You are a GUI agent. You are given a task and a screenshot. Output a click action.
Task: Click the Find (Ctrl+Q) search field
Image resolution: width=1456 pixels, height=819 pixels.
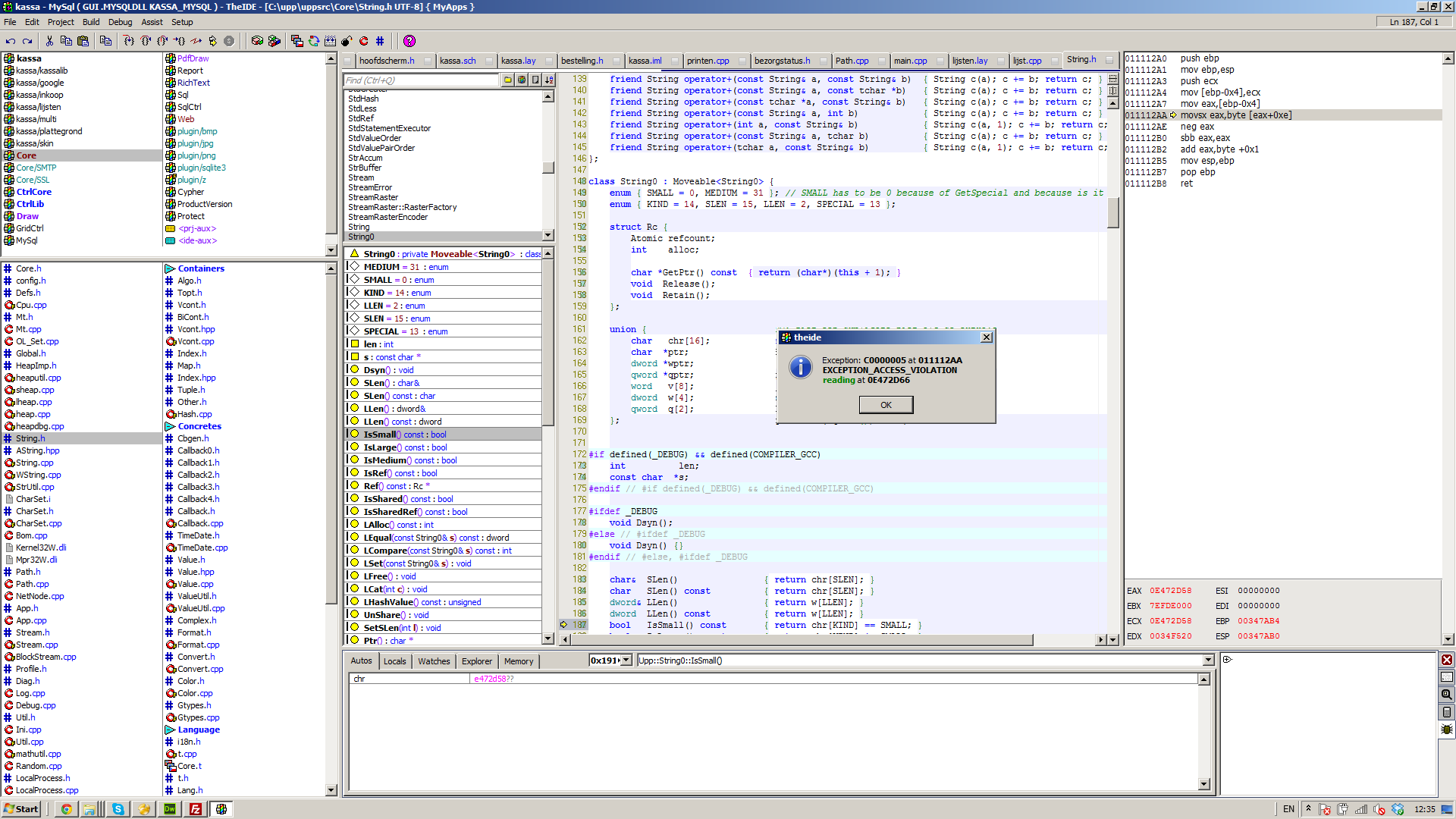(x=421, y=80)
